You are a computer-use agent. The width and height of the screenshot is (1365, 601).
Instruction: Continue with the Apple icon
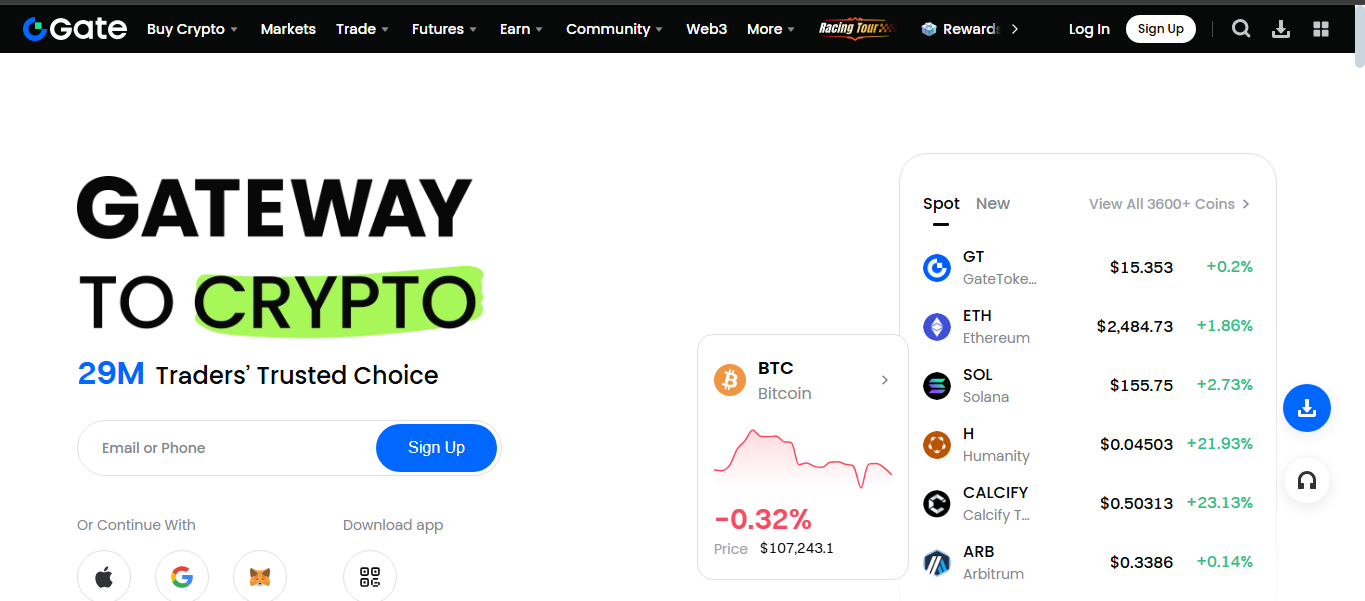coord(104,576)
